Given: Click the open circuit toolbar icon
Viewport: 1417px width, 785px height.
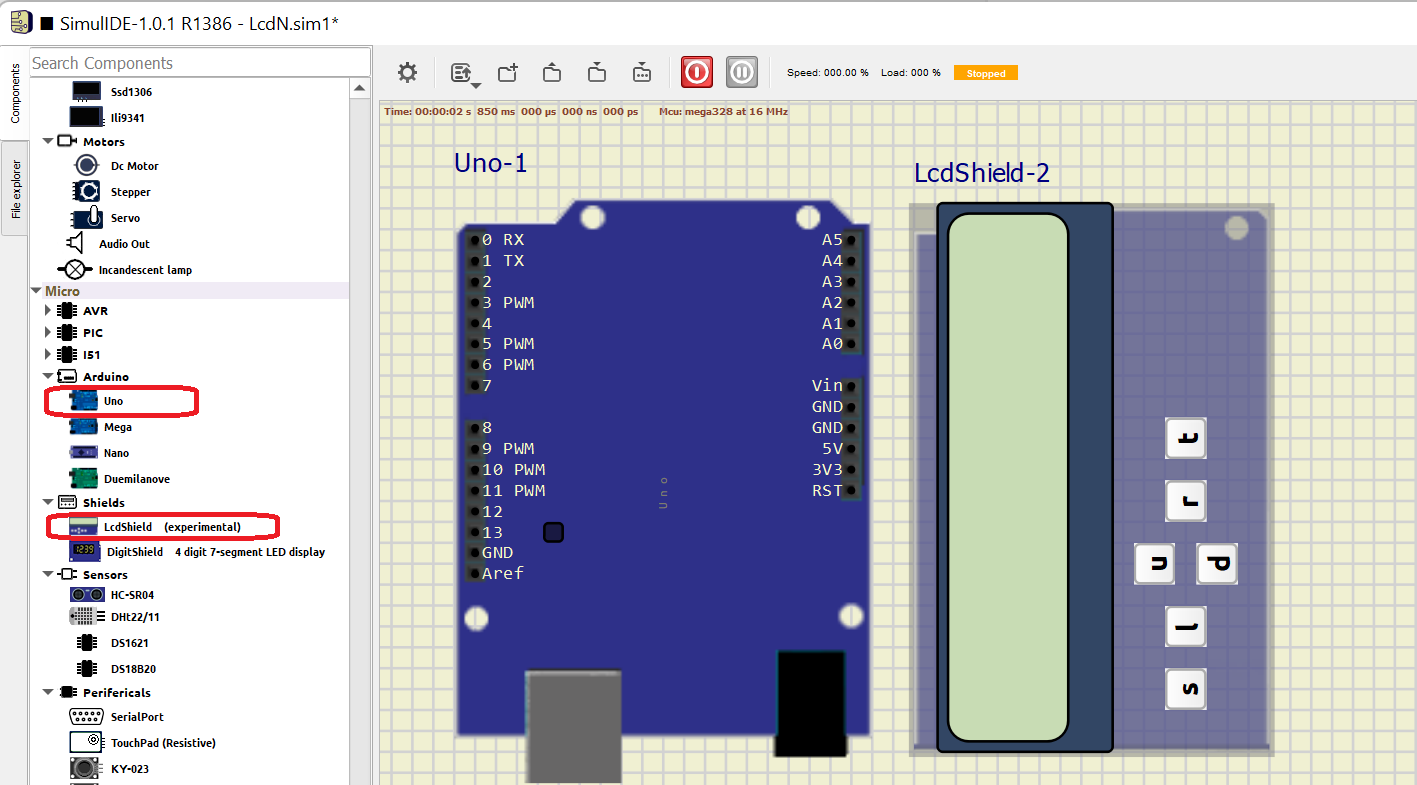Looking at the screenshot, I should tap(552, 72).
